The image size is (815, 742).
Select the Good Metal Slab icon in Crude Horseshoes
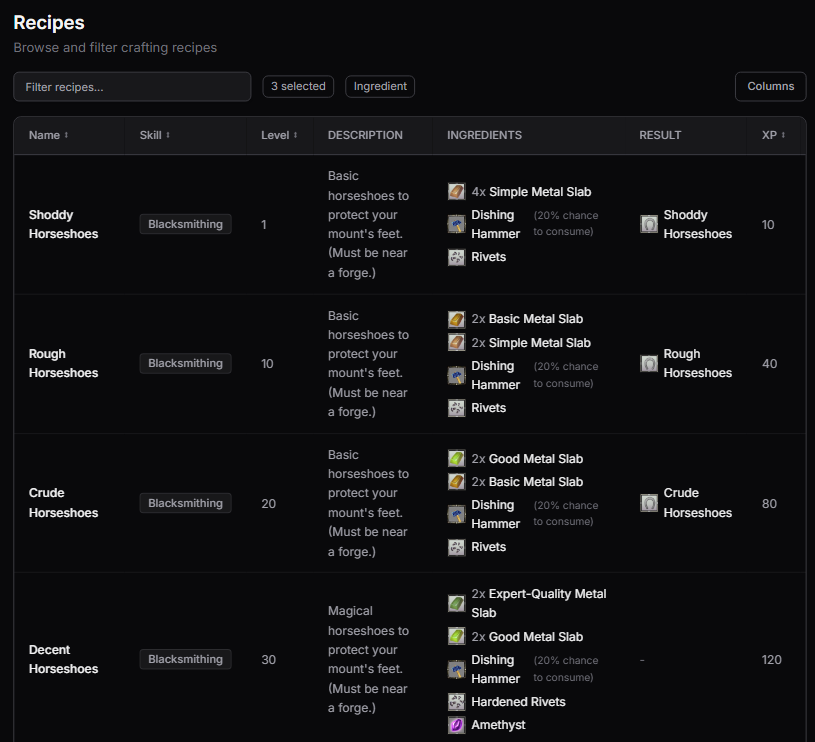click(x=456, y=458)
